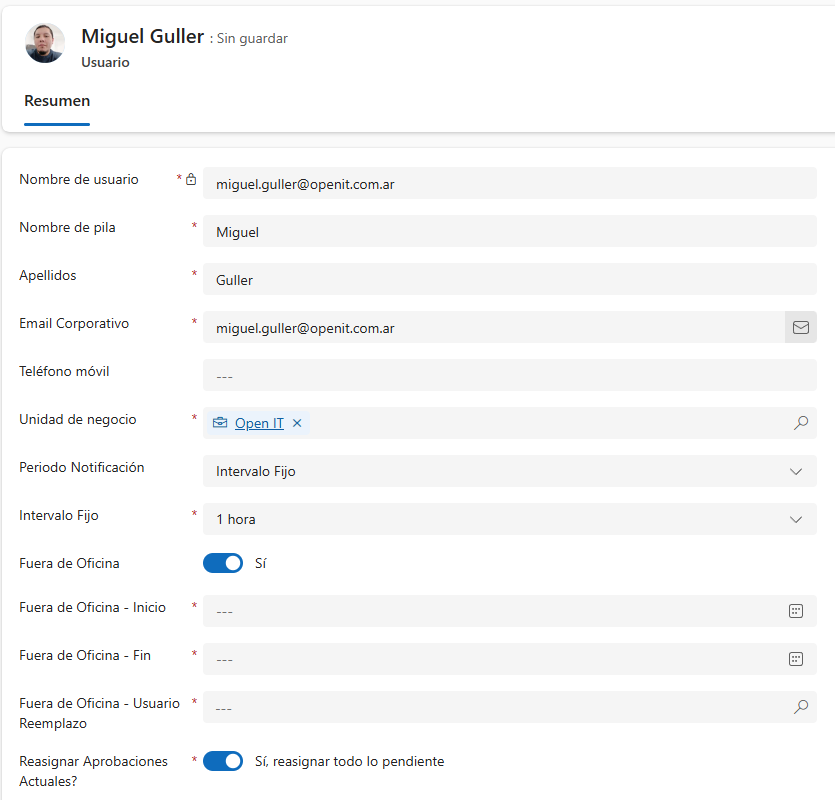Click the briefcase icon next to Open IT

click(x=220, y=423)
